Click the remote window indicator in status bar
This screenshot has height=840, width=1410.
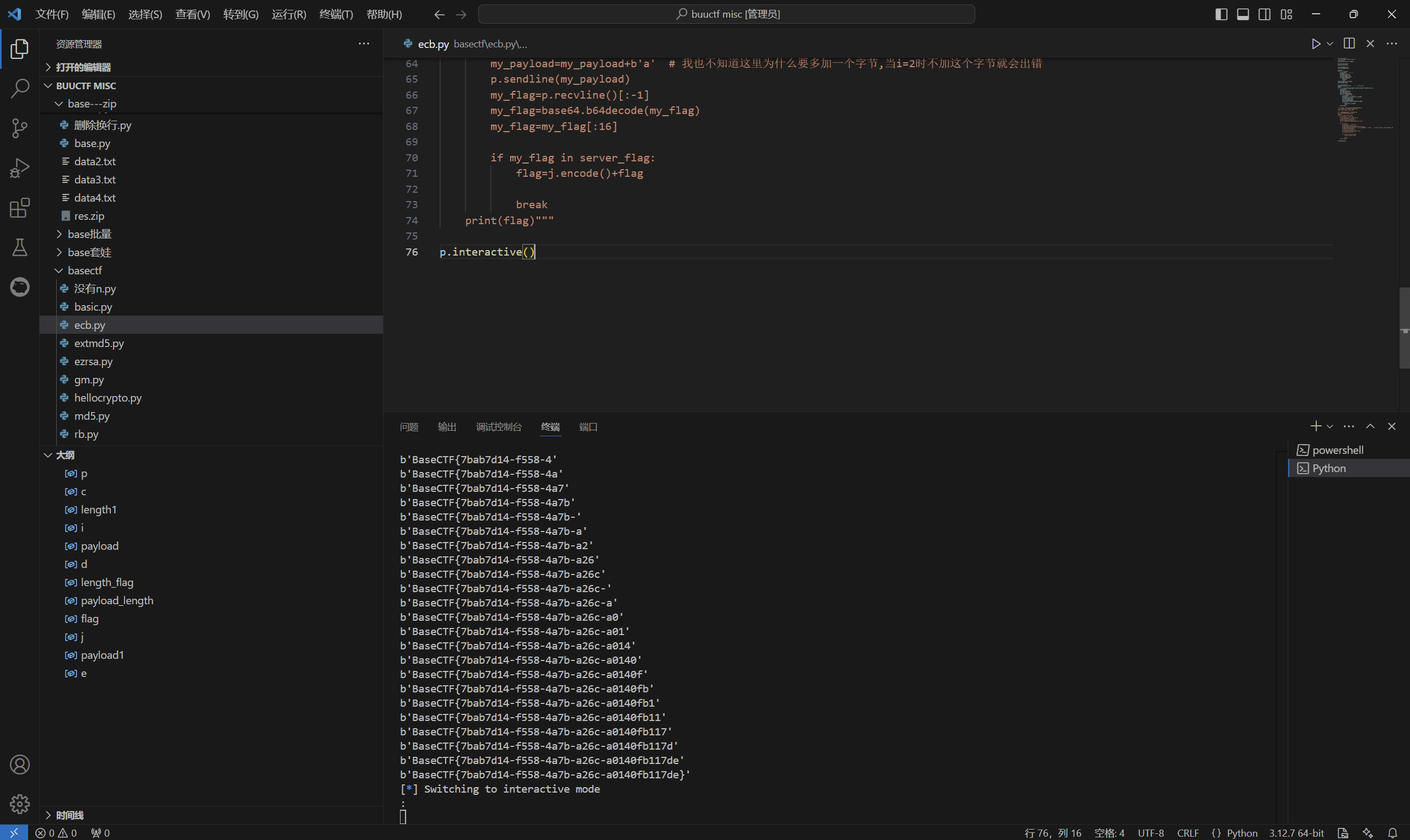14,833
